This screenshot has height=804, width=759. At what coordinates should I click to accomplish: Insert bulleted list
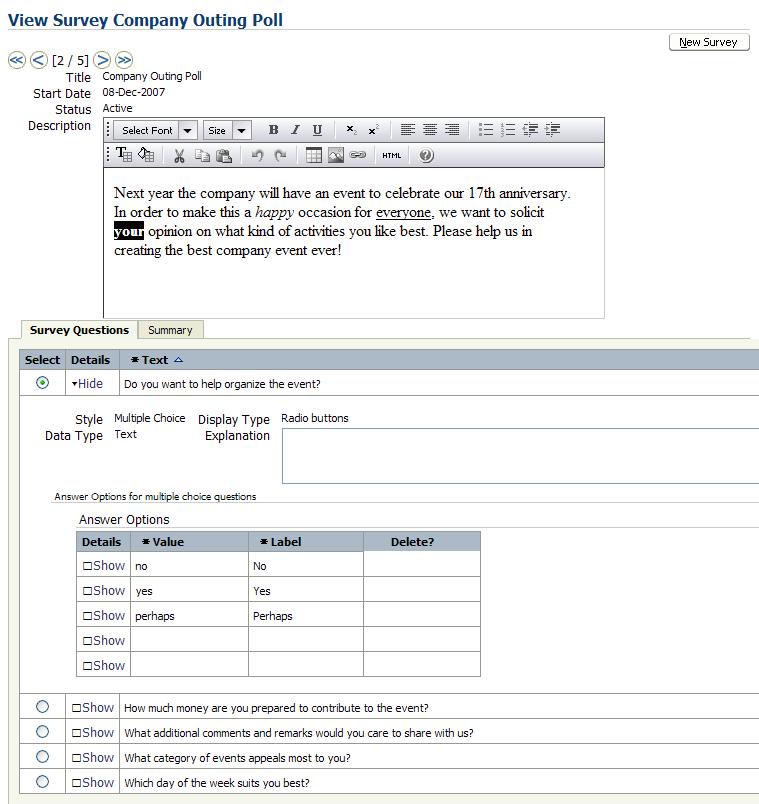point(486,130)
